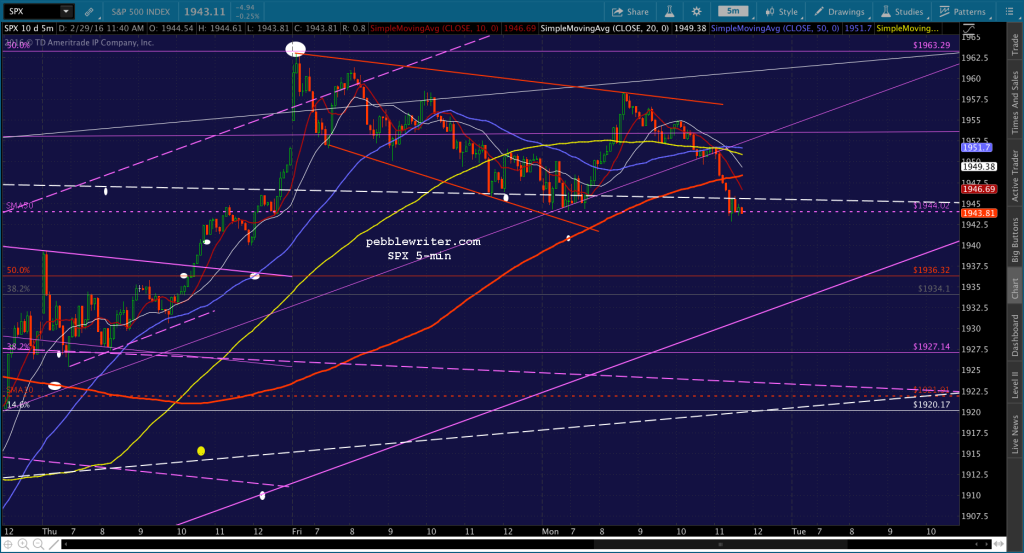
Task: Click the truncated yellow SimpleMoving... label
Action: pos(907,29)
